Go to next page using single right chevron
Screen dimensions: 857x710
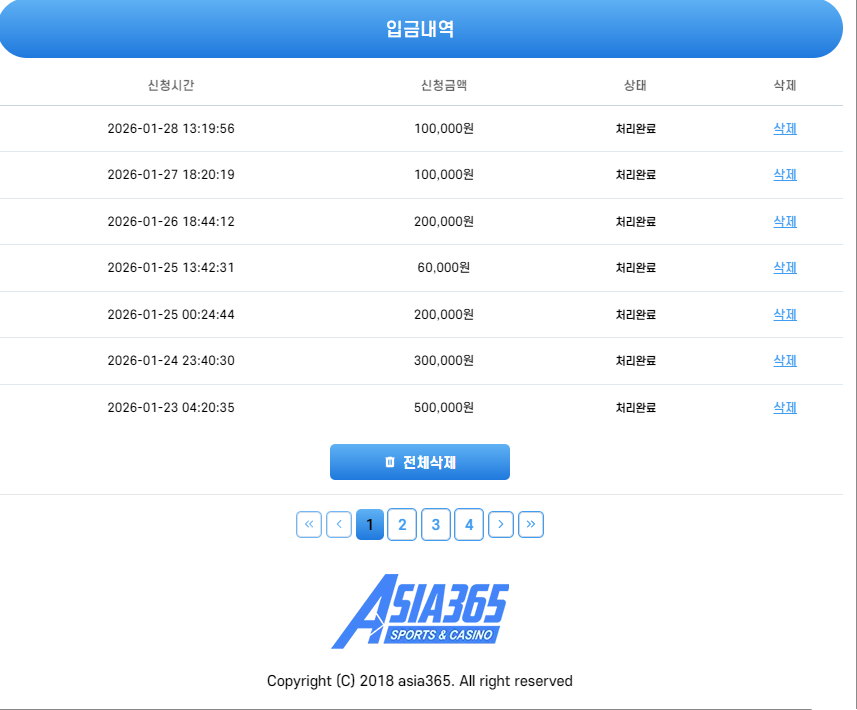[x=501, y=524]
